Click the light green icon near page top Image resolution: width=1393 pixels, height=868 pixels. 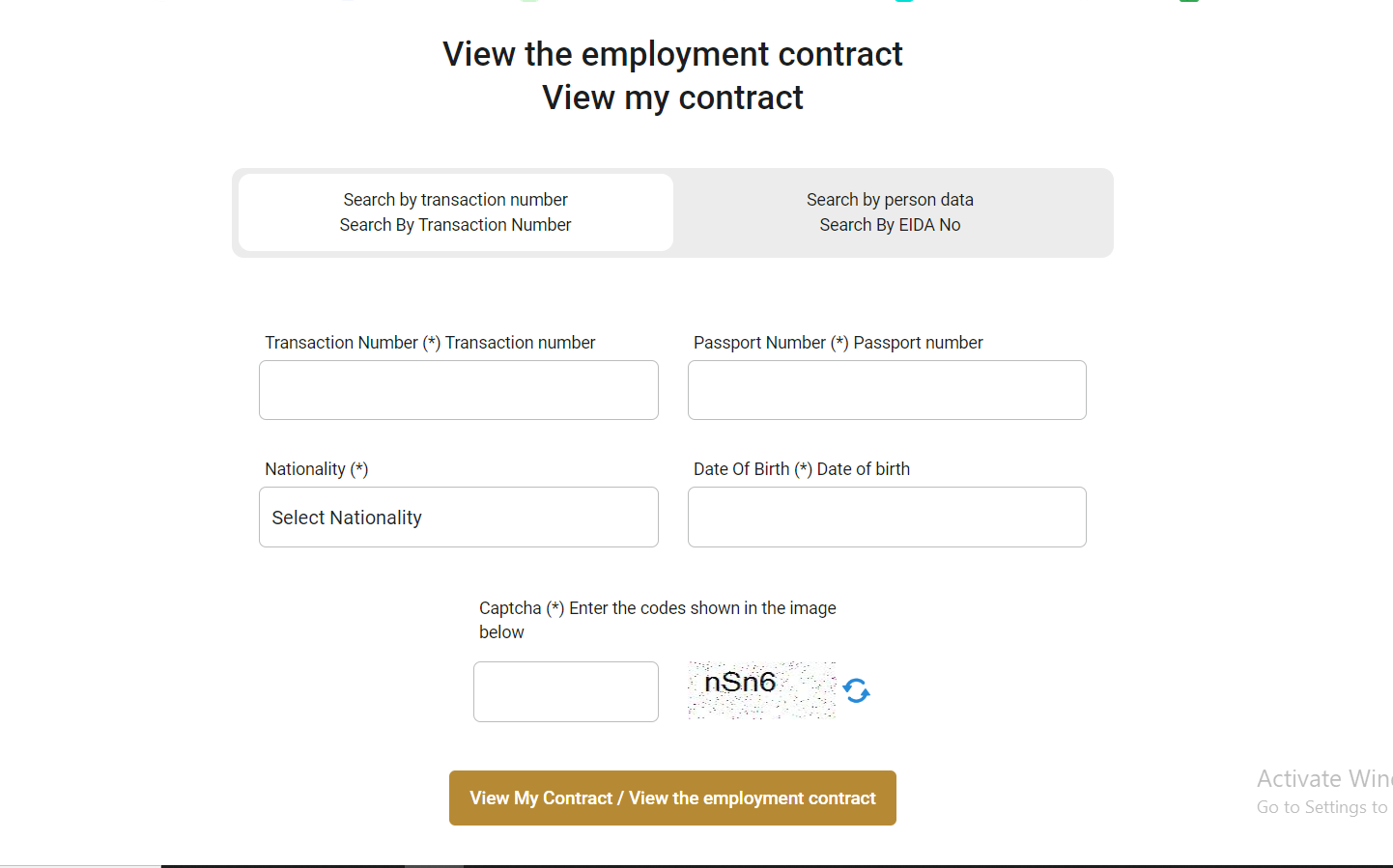[x=527, y=3]
